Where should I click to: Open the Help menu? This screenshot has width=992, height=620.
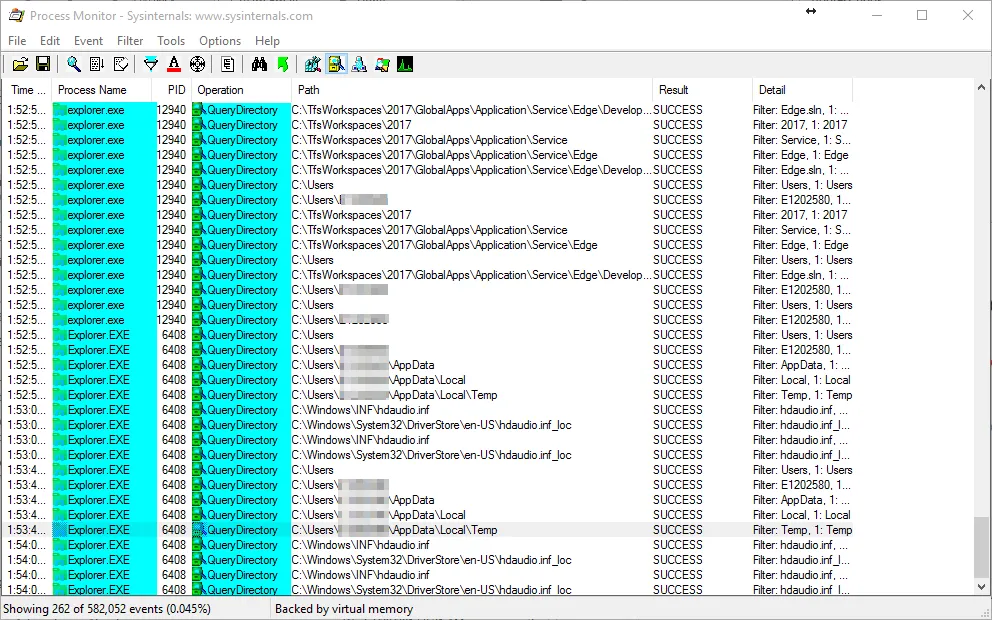pos(267,40)
